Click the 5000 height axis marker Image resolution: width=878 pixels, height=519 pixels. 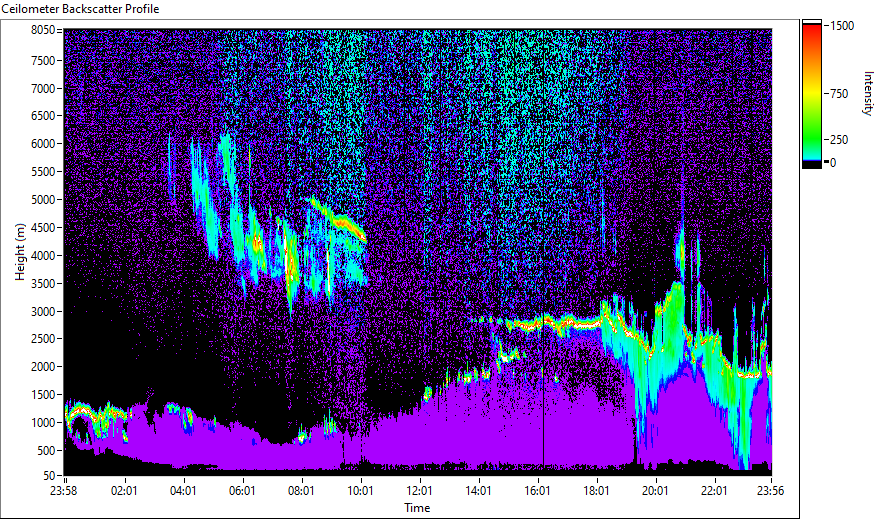43,200
